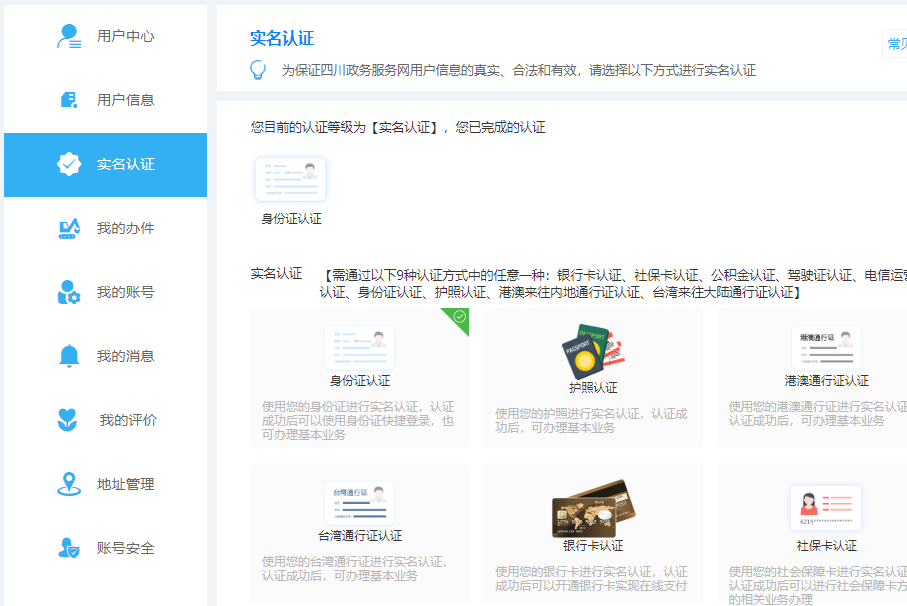Click the 常见 button at top right

[x=895, y=44]
